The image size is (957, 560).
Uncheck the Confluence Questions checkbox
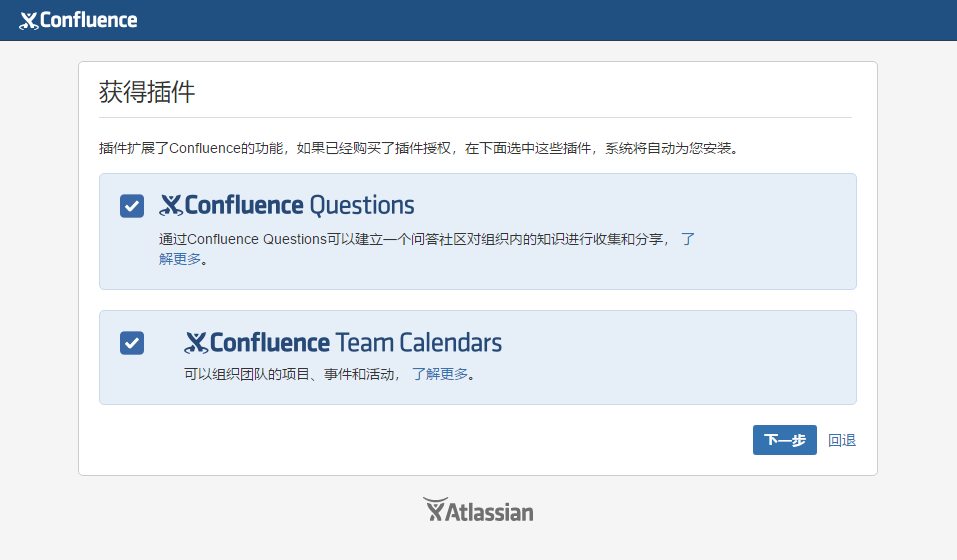point(132,206)
